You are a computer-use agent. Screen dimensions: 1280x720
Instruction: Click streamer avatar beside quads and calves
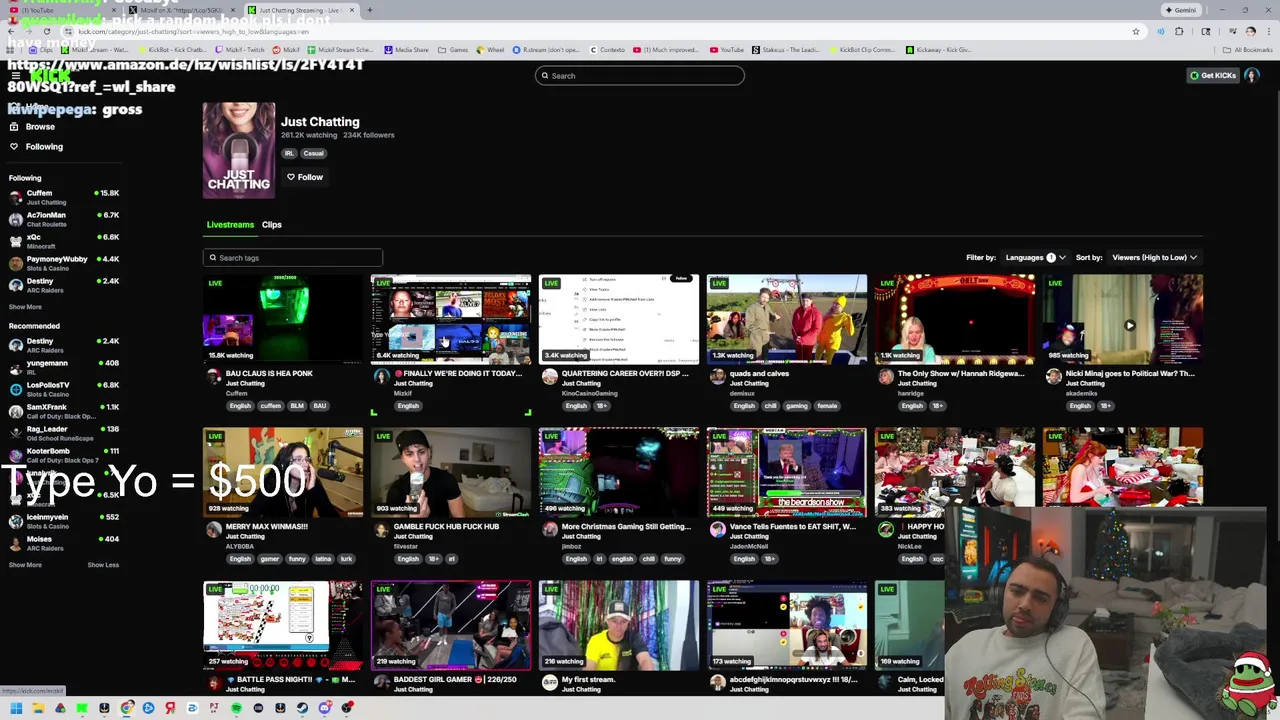[x=717, y=377]
